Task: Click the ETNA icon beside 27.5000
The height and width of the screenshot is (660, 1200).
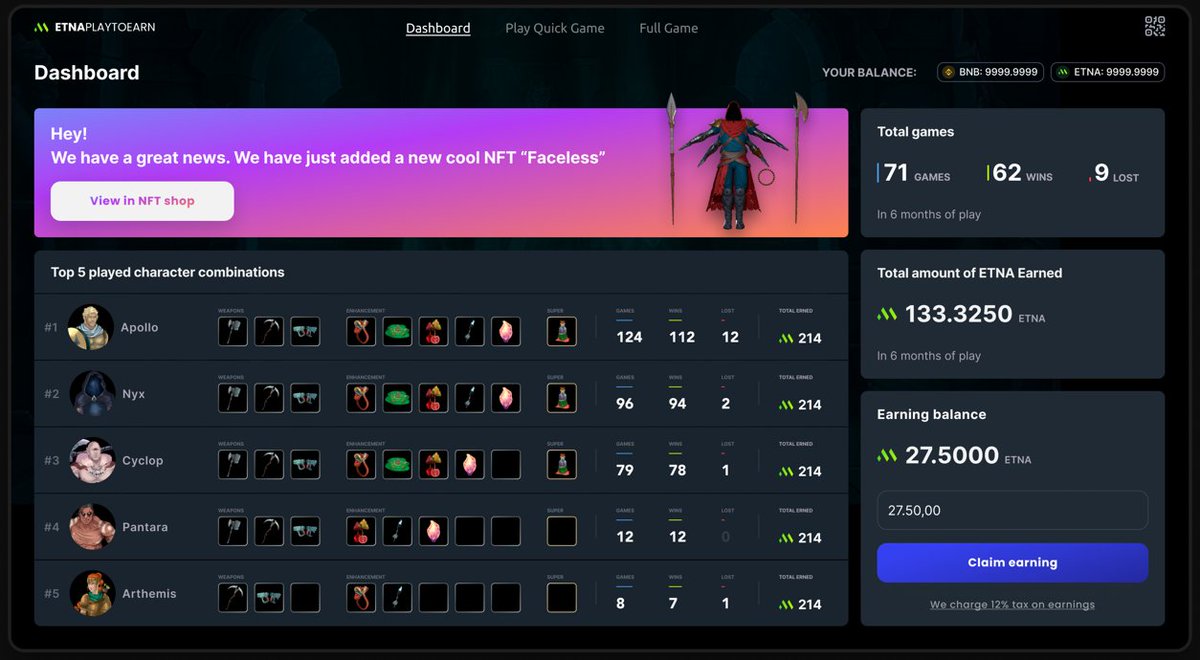Action: click(x=887, y=456)
